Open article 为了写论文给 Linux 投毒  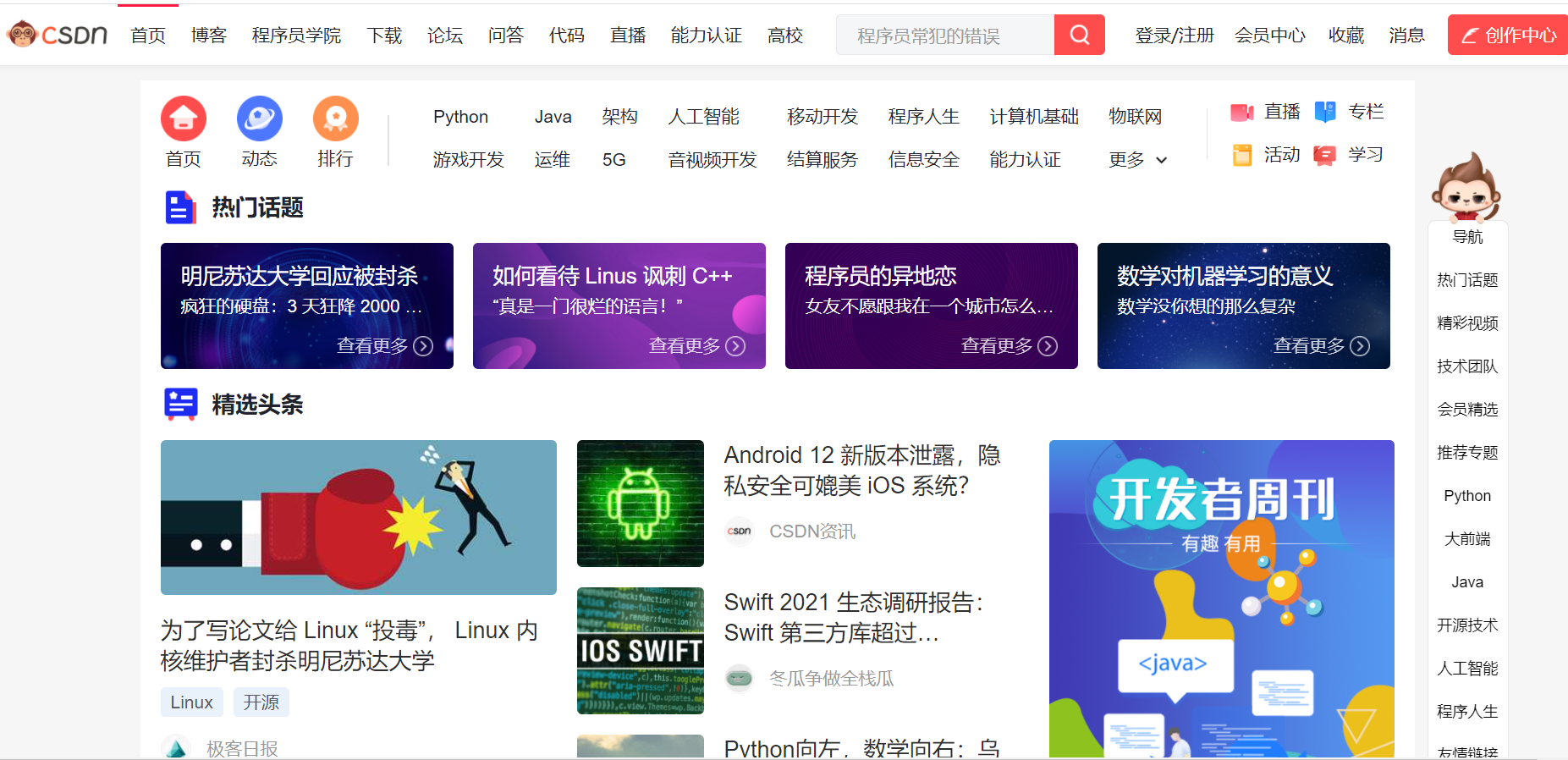click(349, 646)
